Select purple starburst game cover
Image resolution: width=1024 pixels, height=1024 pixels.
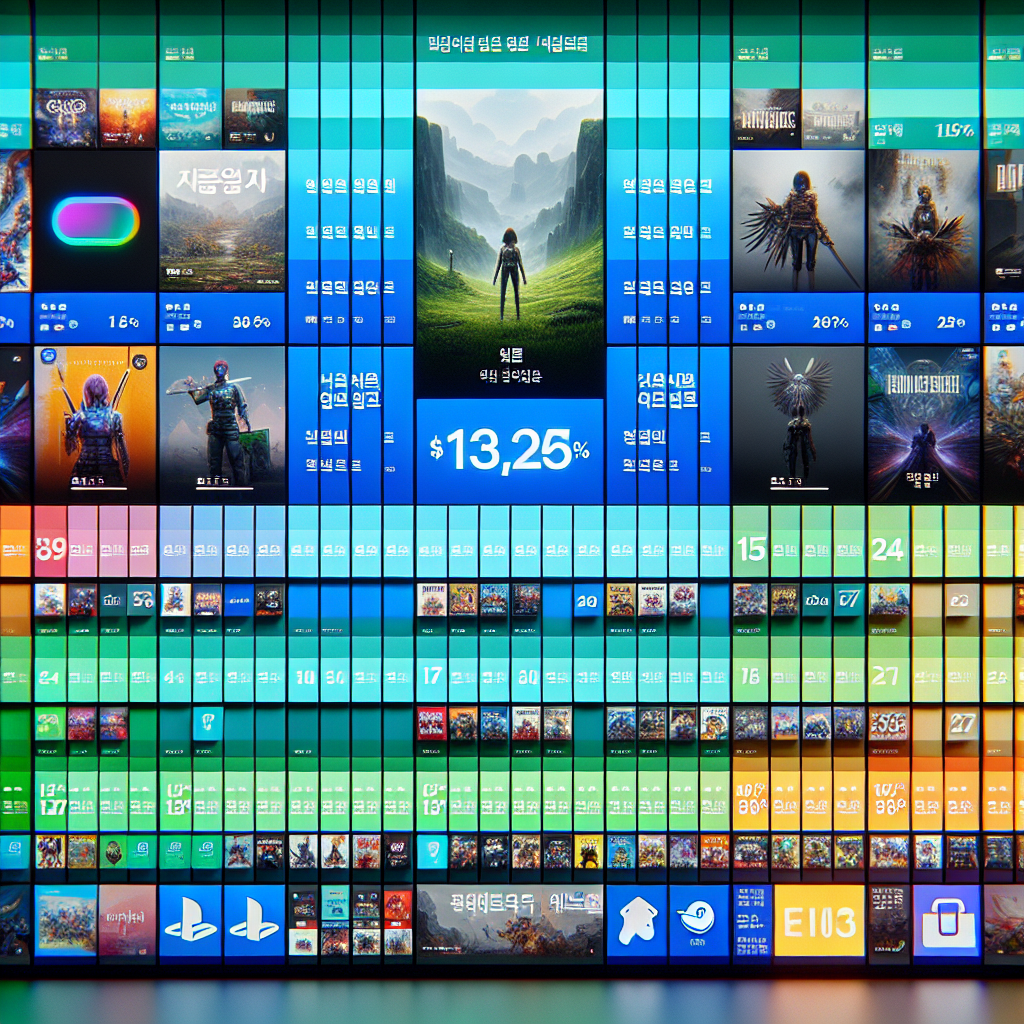point(924,424)
